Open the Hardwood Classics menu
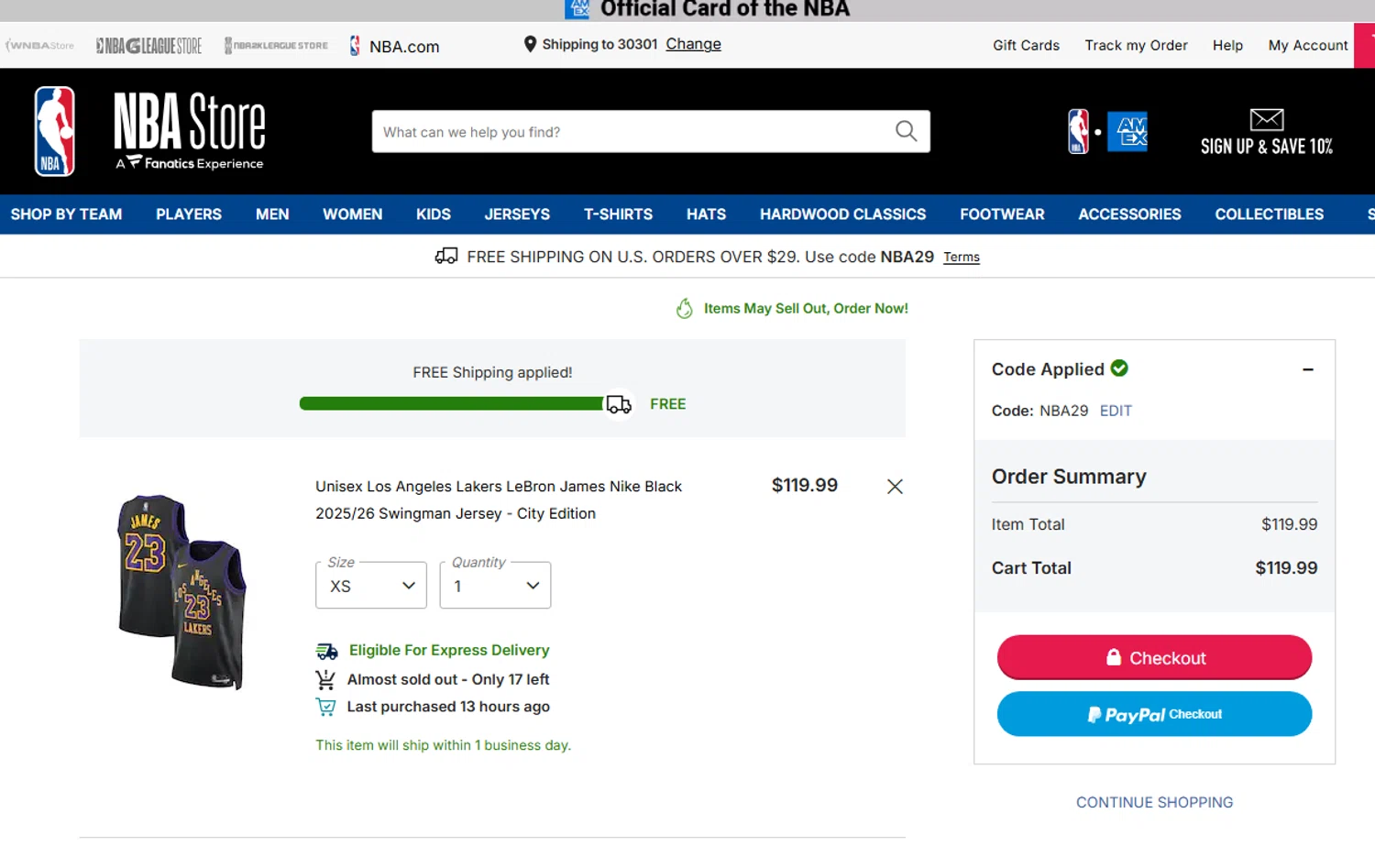 pyautogui.click(x=842, y=214)
